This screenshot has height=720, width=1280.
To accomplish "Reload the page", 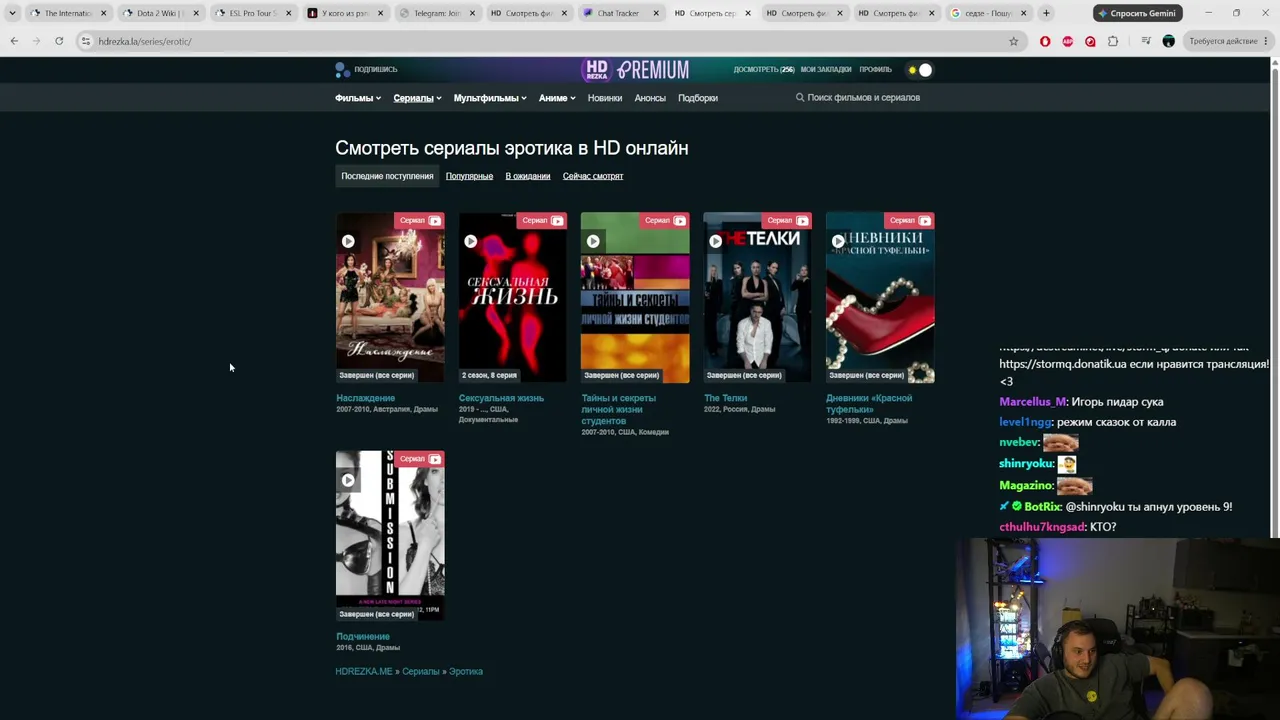I will tap(59, 41).
